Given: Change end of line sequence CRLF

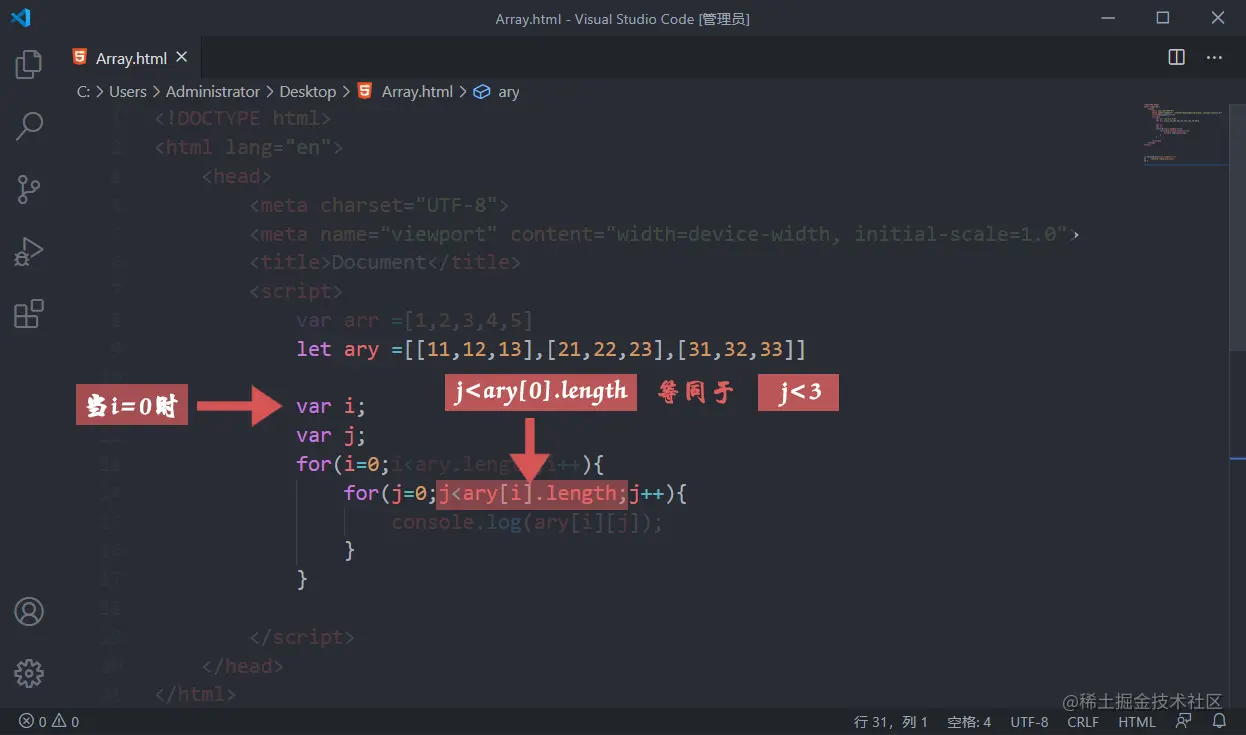Looking at the screenshot, I should (1083, 721).
